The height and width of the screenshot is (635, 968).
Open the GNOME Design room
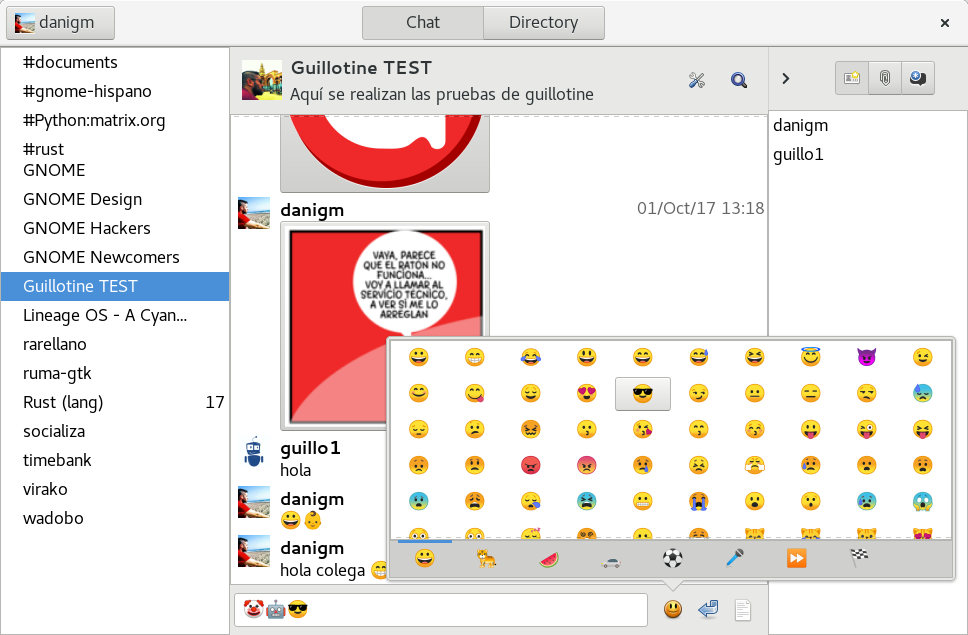pyautogui.click(x=115, y=199)
